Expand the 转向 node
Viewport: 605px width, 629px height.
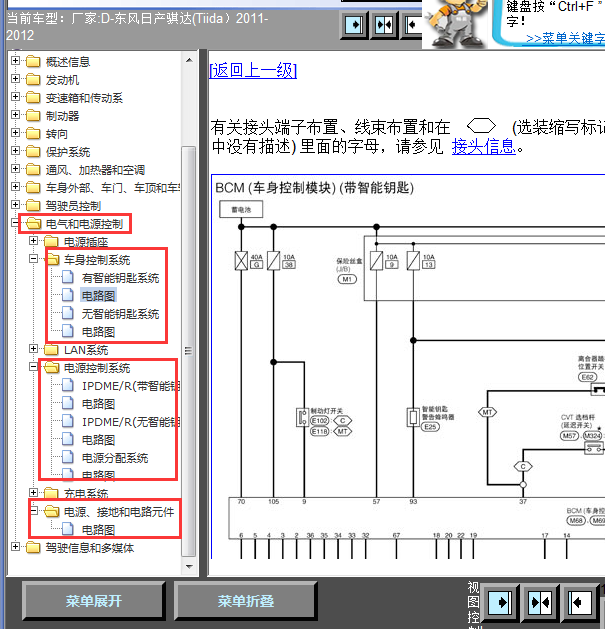15,133
